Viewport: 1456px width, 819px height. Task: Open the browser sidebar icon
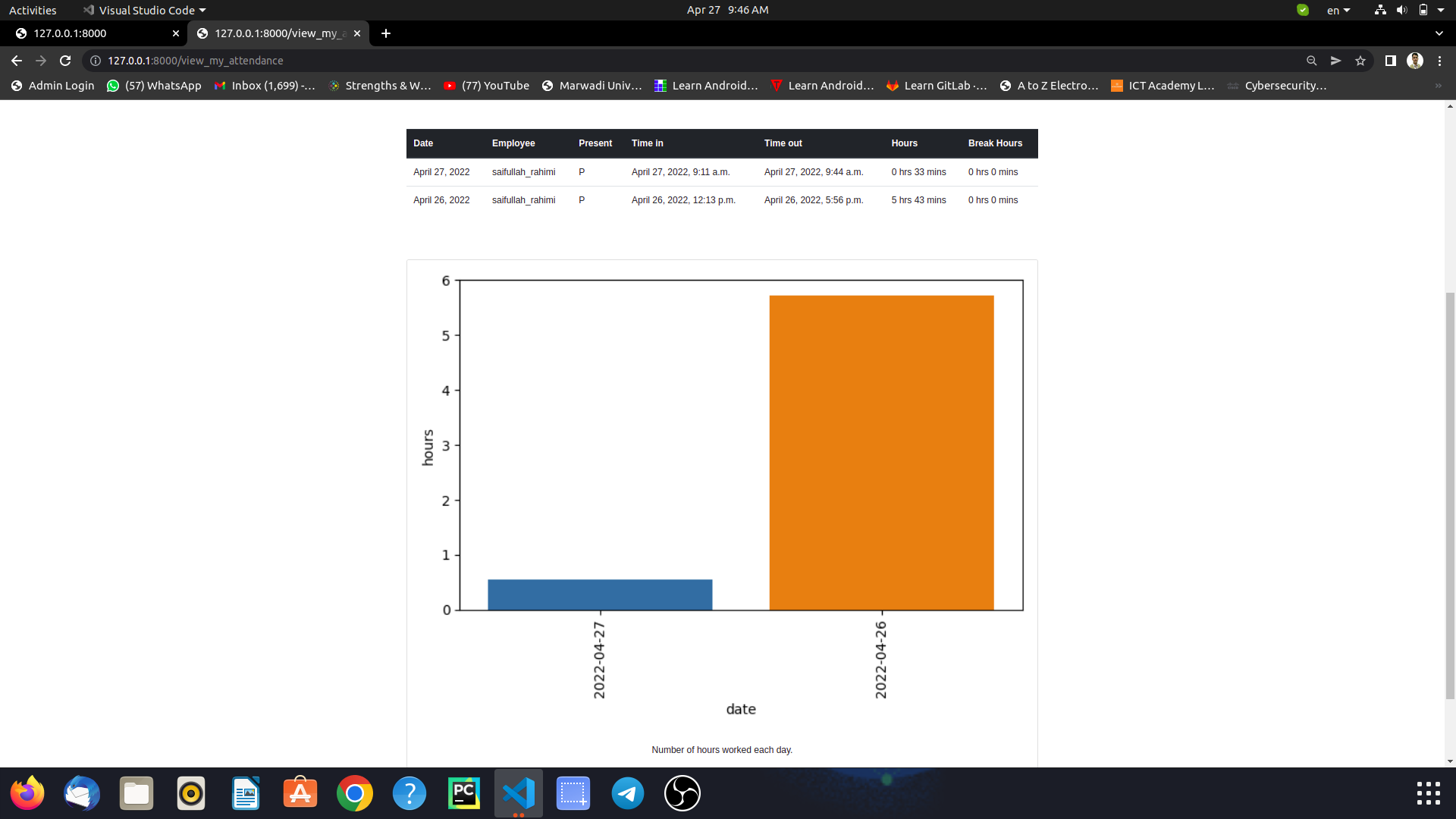(x=1392, y=61)
